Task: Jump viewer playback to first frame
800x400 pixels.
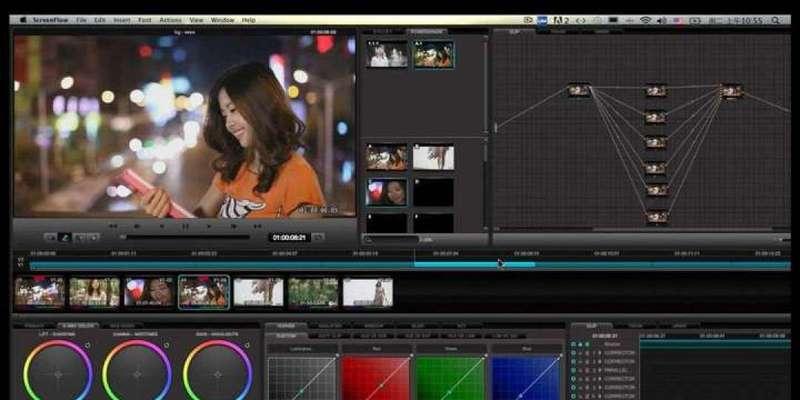Action: pyautogui.click(x=113, y=226)
